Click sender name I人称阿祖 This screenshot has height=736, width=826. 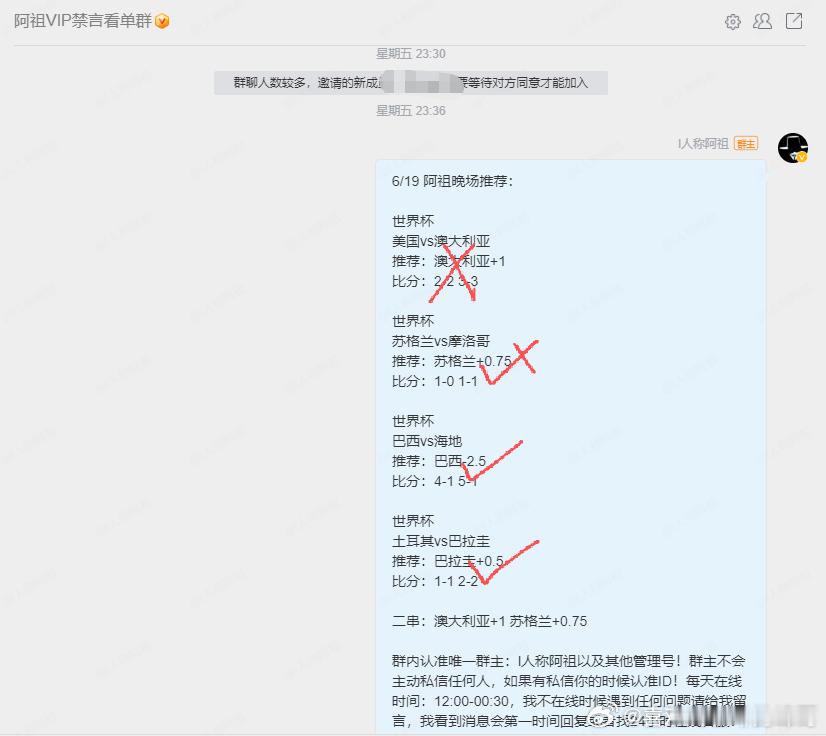(703, 143)
